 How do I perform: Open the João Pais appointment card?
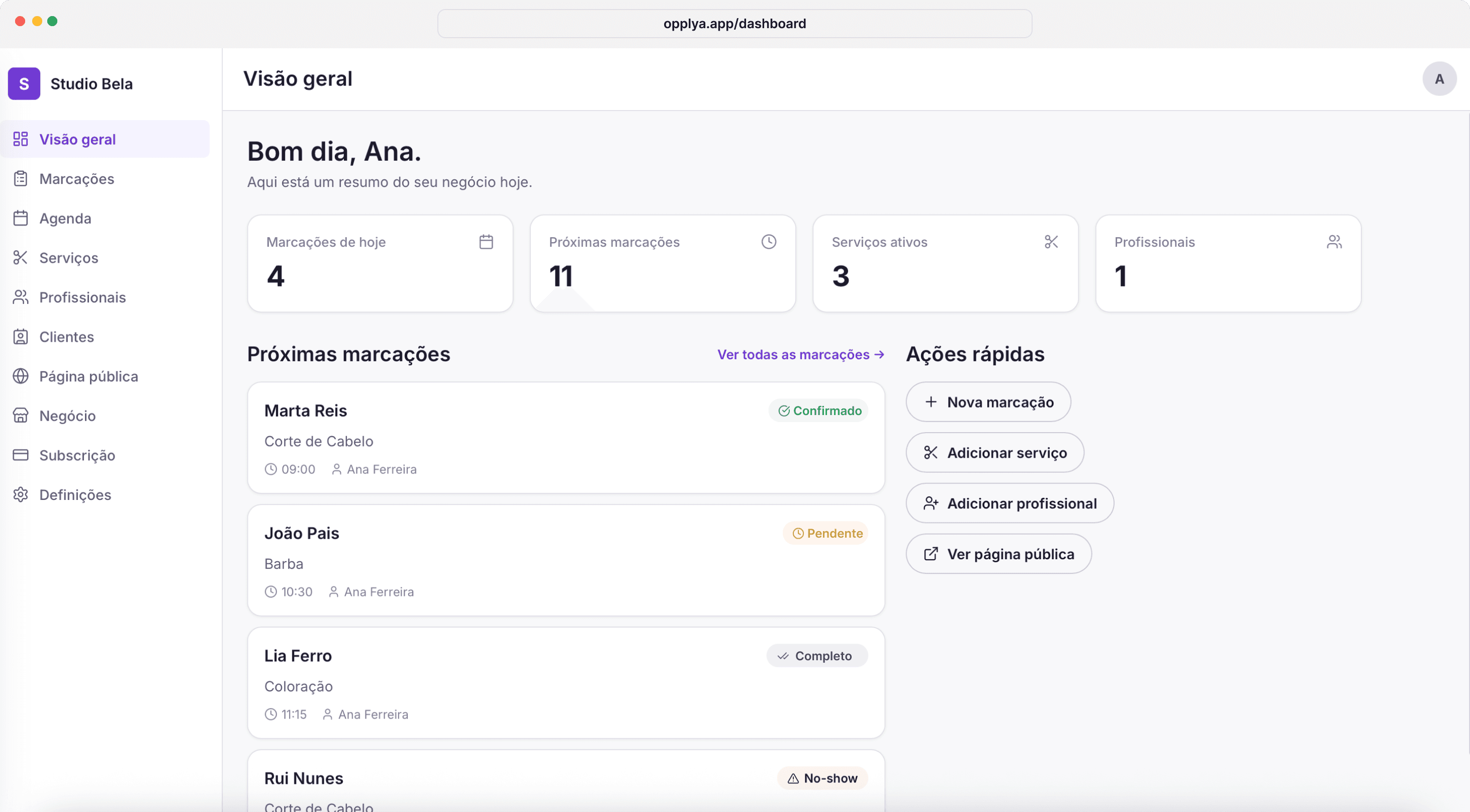click(566, 561)
